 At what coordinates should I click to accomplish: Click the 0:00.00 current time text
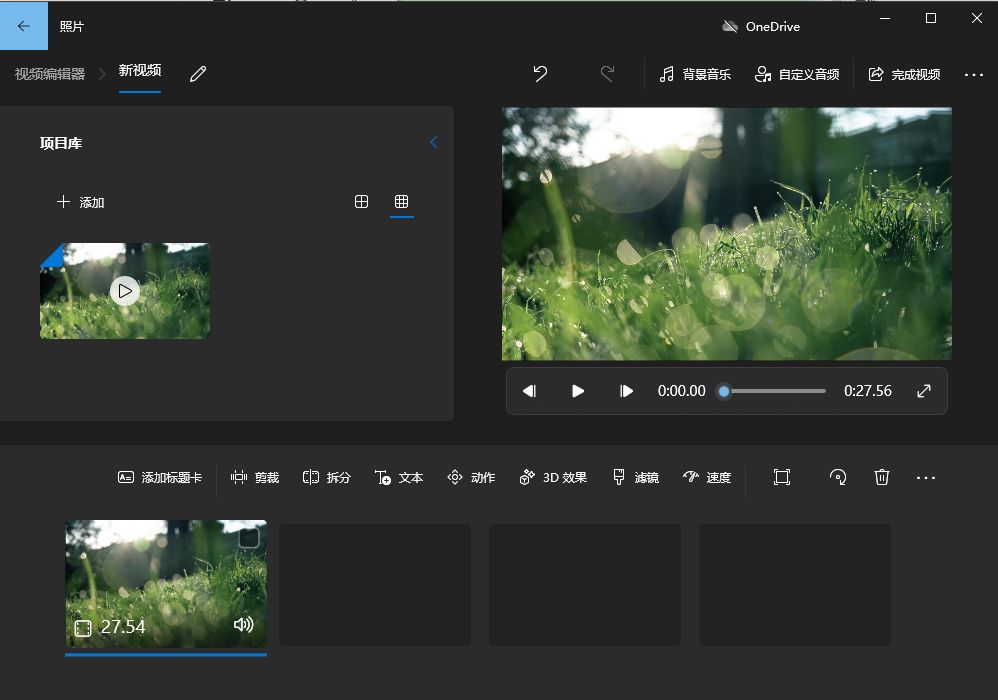tap(682, 391)
